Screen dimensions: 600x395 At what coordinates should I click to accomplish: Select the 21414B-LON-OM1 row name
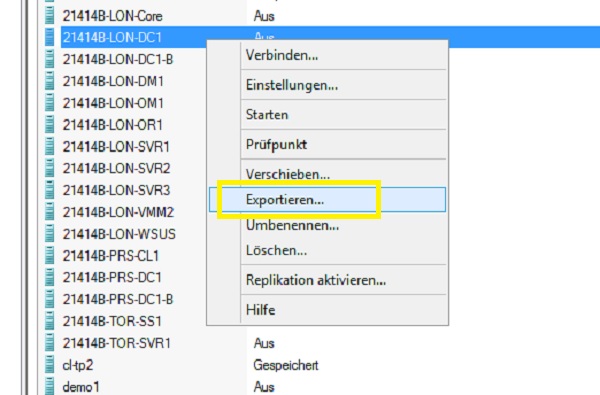113,103
